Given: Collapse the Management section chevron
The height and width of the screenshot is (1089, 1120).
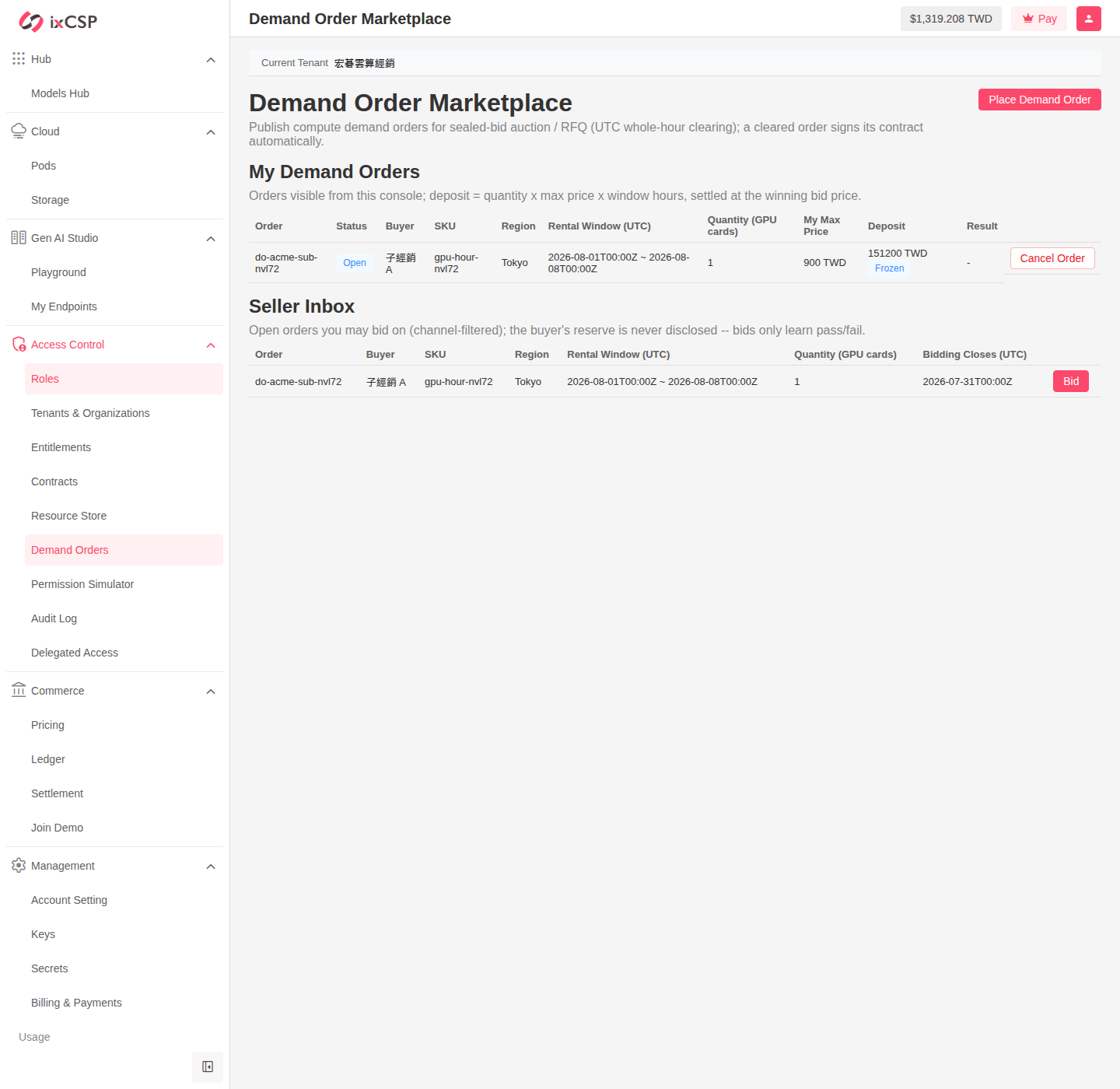Looking at the screenshot, I should [x=211, y=867].
